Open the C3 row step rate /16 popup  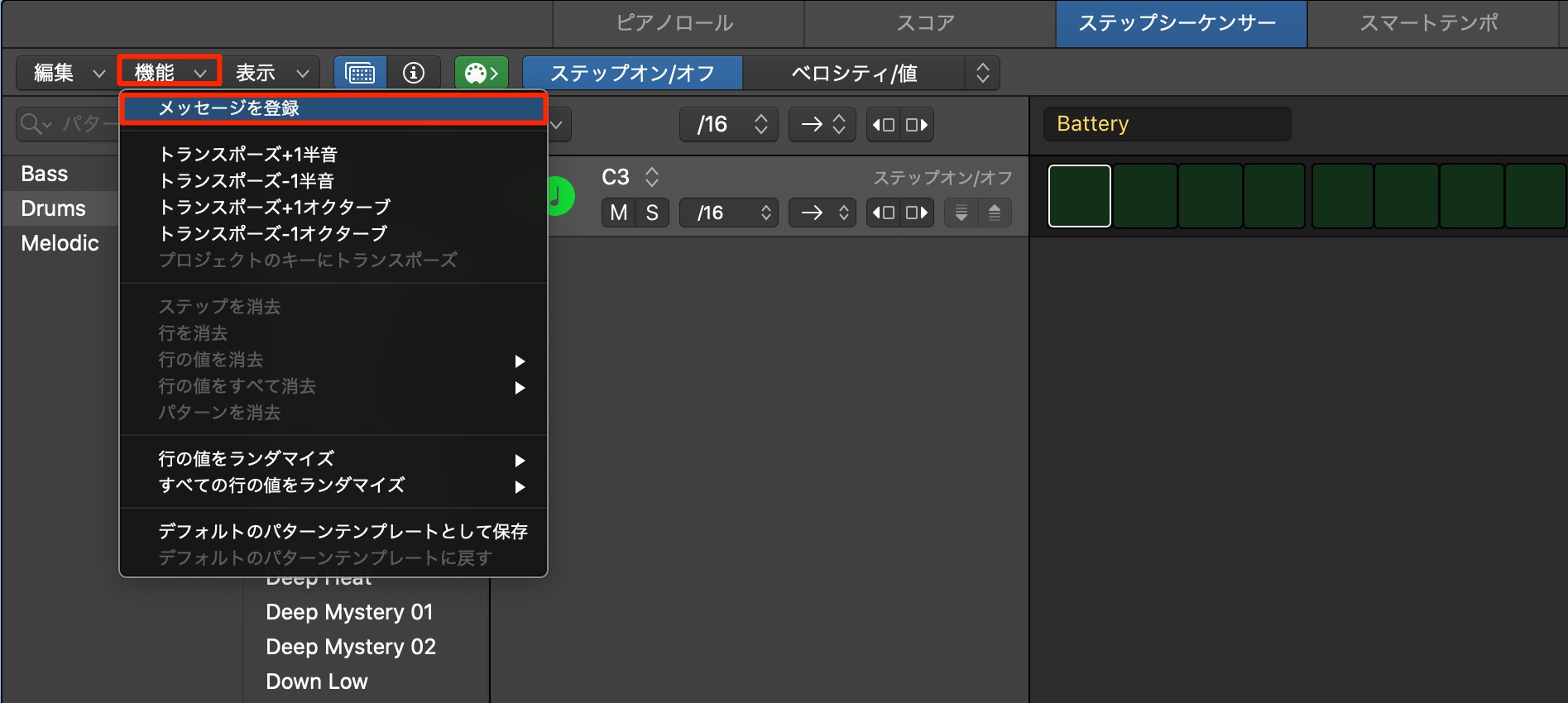(729, 213)
